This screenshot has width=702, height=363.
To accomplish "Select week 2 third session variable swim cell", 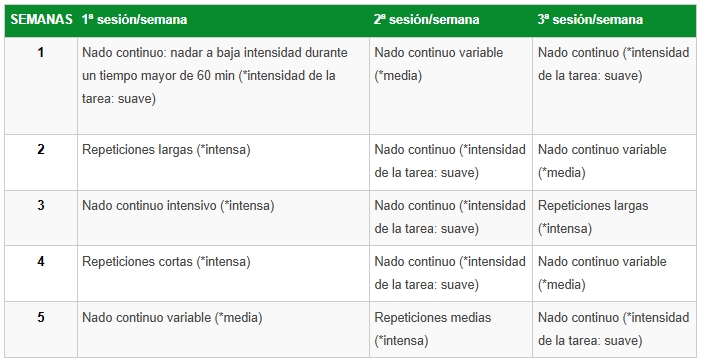I will pyautogui.click(x=614, y=162).
